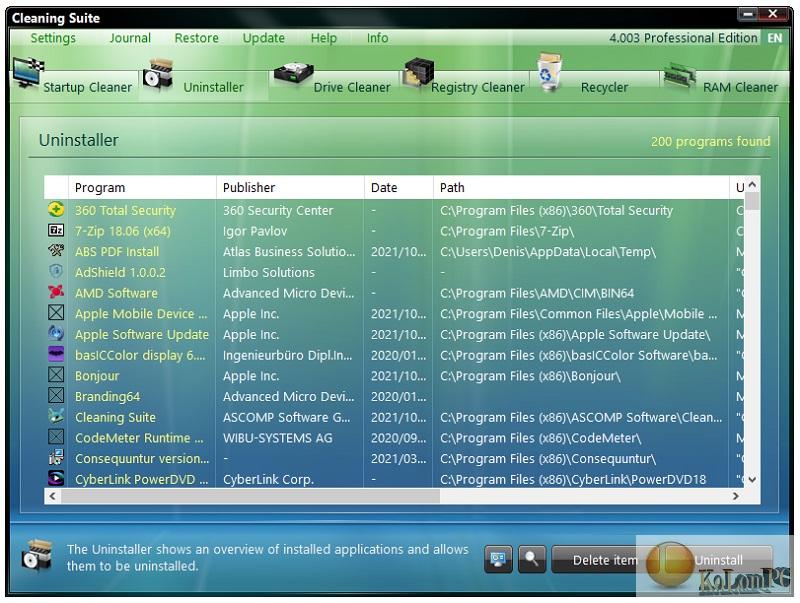Open the Restore menu
The height and width of the screenshot is (603, 800).
pyautogui.click(x=196, y=38)
